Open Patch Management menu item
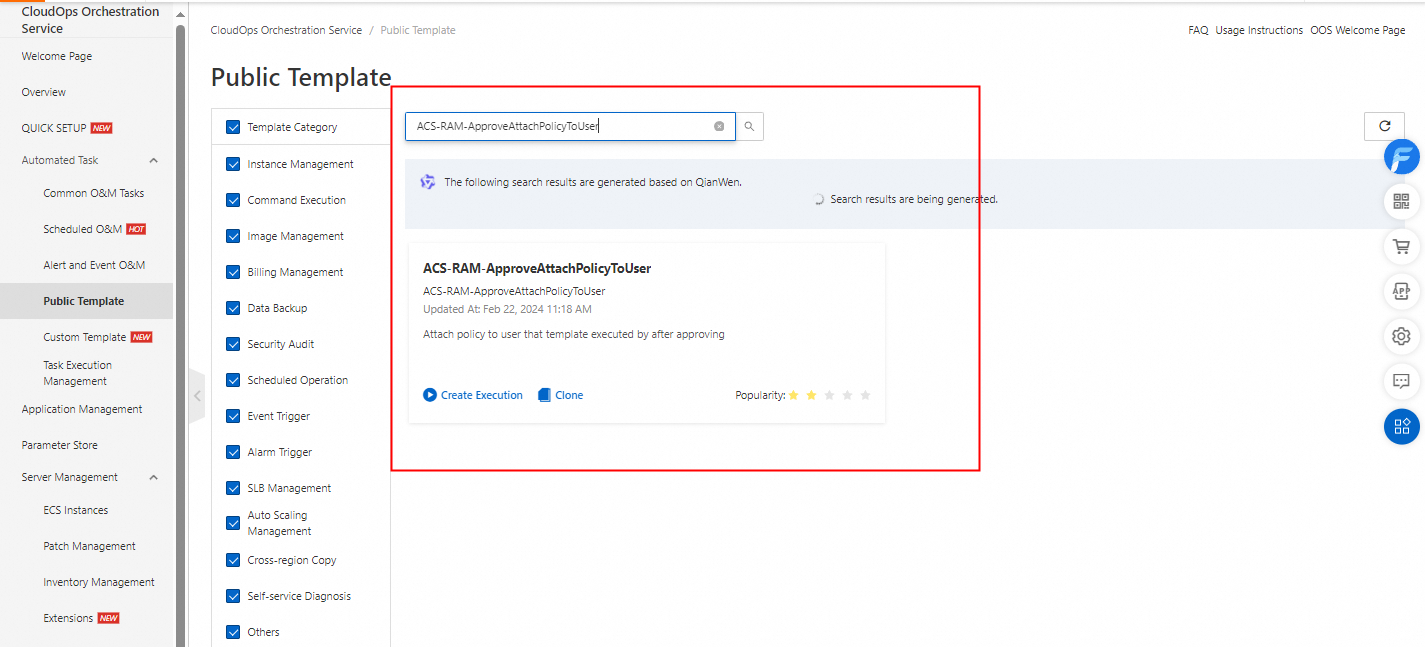Screen dimensions: 1425x647 point(90,546)
